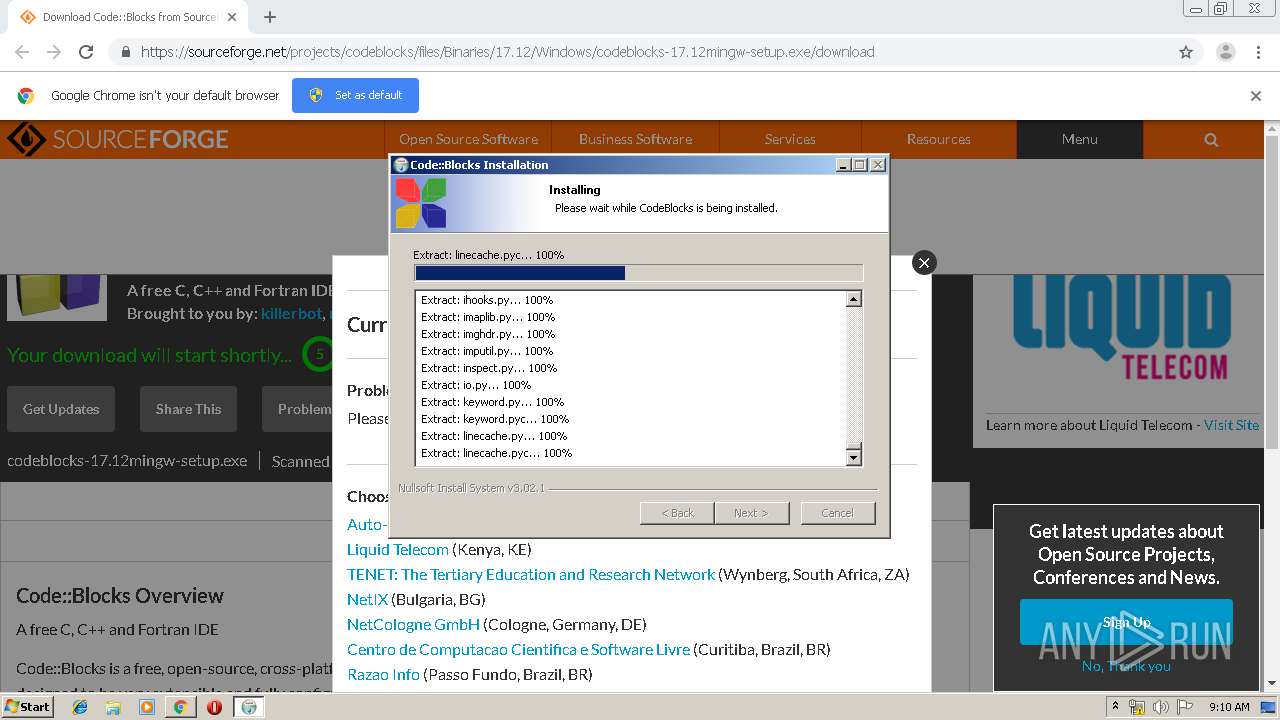
Task: Click the newsletter Sign Up button
Action: (1126, 622)
